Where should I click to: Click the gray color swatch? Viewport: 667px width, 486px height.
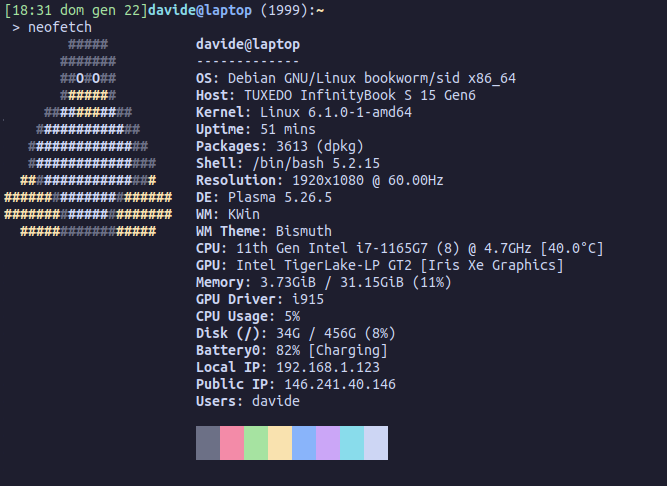(208, 443)
